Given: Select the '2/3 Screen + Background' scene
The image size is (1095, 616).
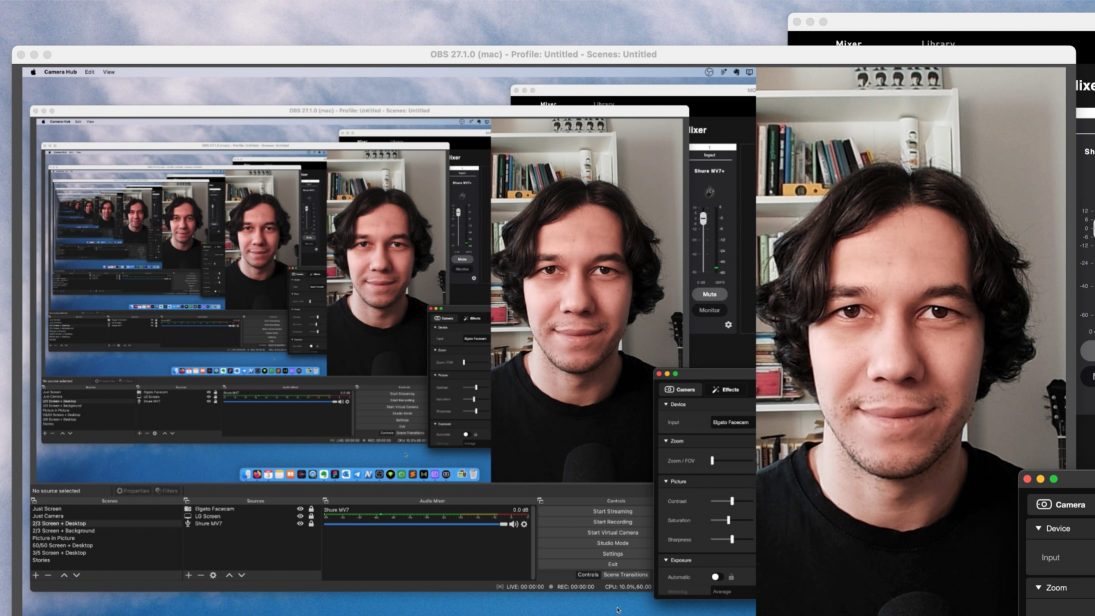Looking at the screenshot, I should tap(64, 531).
